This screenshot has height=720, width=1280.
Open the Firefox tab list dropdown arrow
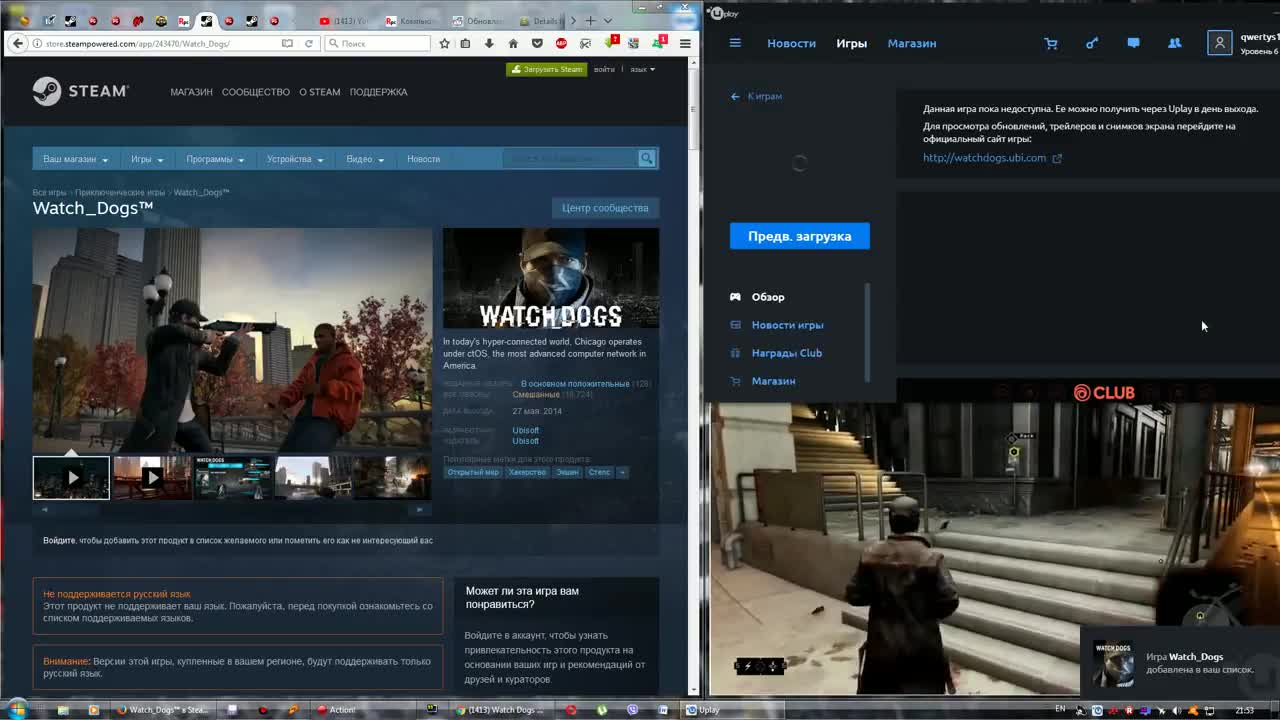[607, 20]
